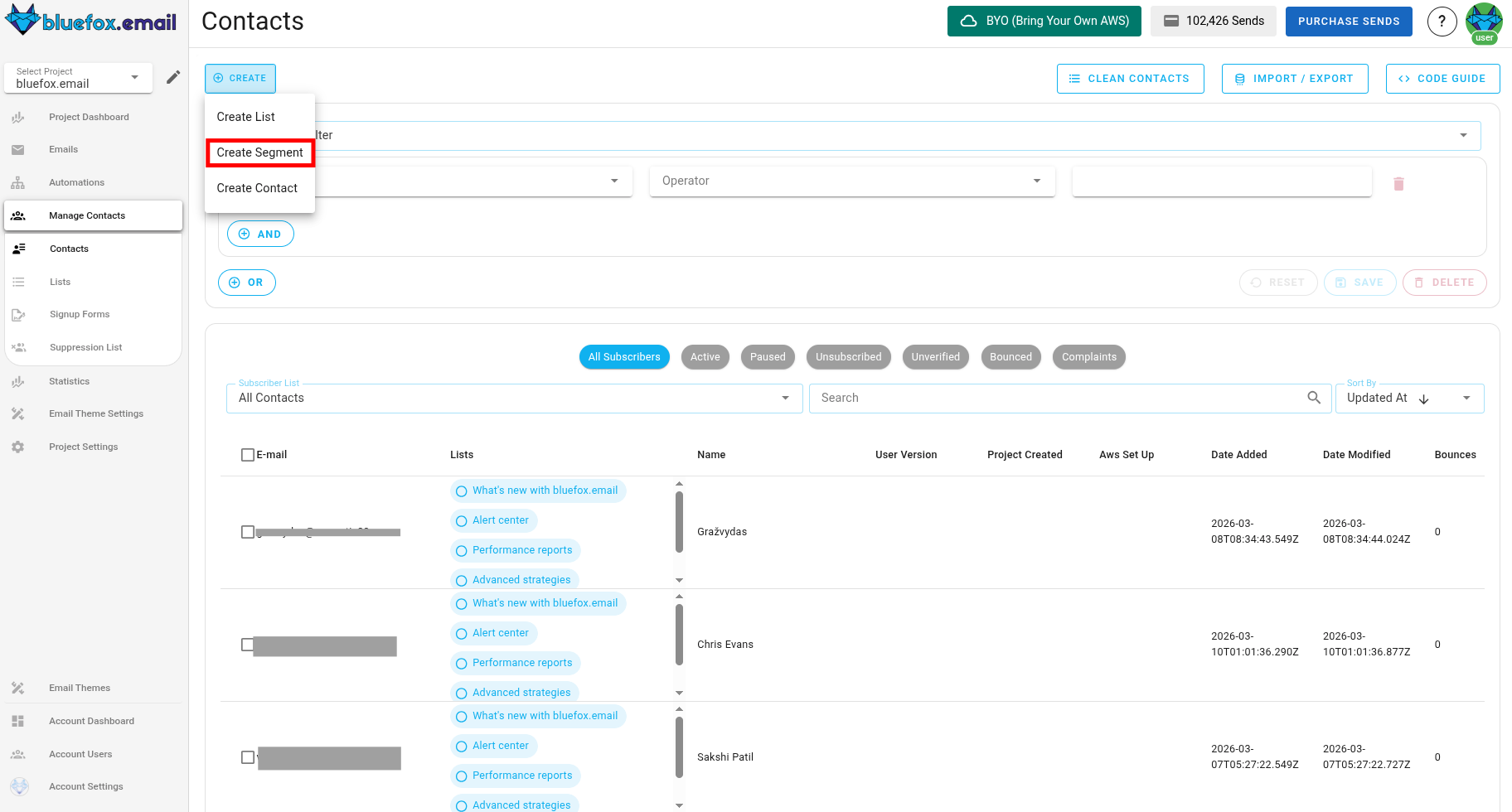Viewport: 1512px width, 812px height.
Task: Select the radio for Alert center list
Action: click(x=461, y=520)
